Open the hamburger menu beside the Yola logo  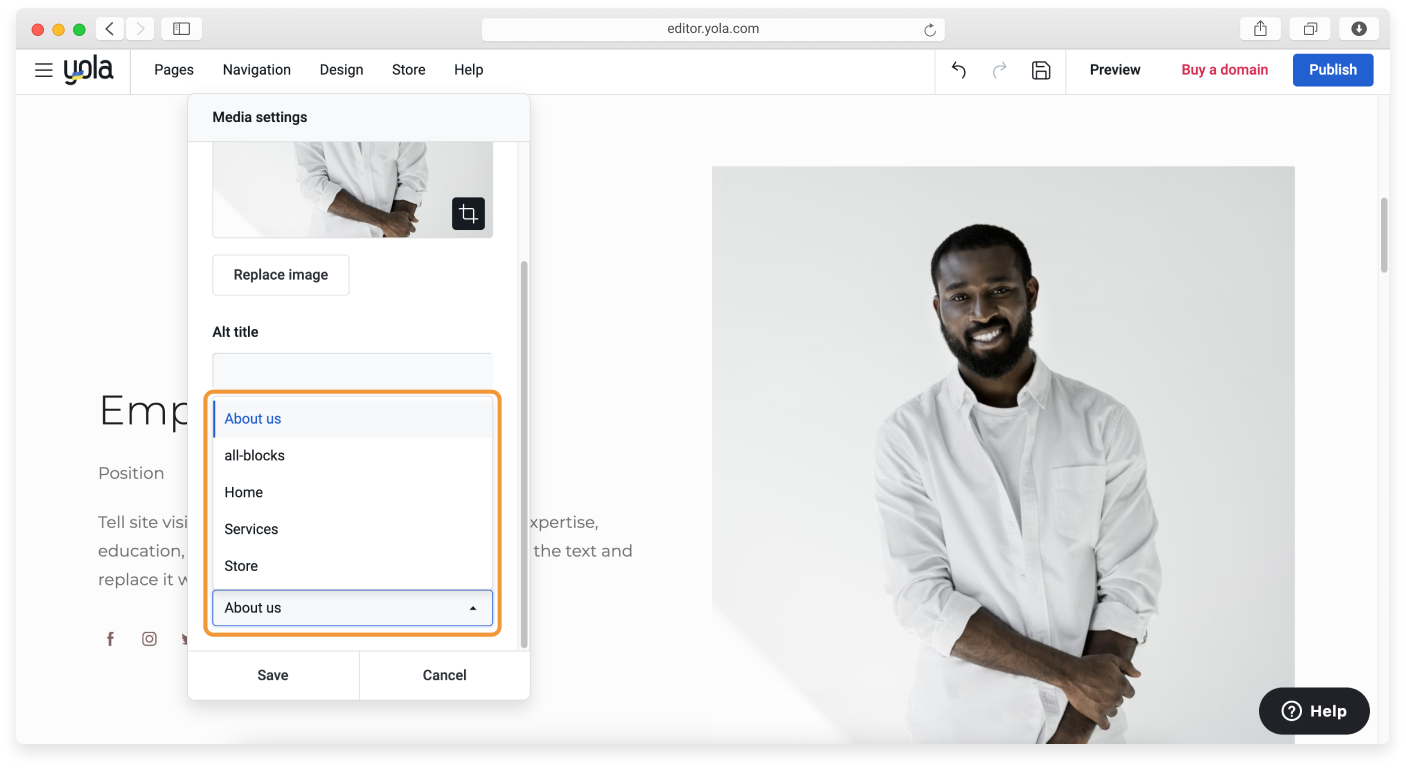pos(43,70)
